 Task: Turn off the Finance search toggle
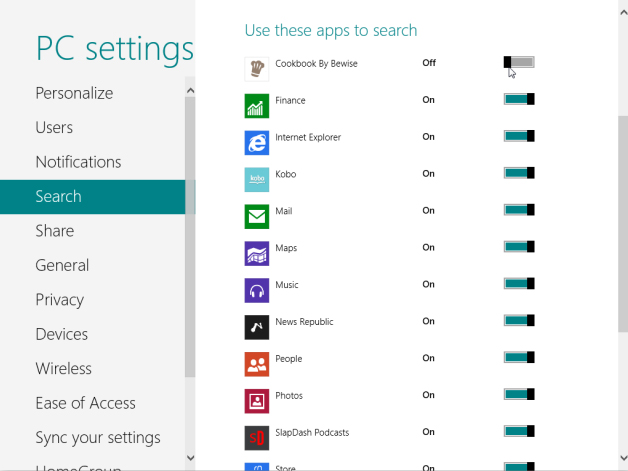(519, 99)
